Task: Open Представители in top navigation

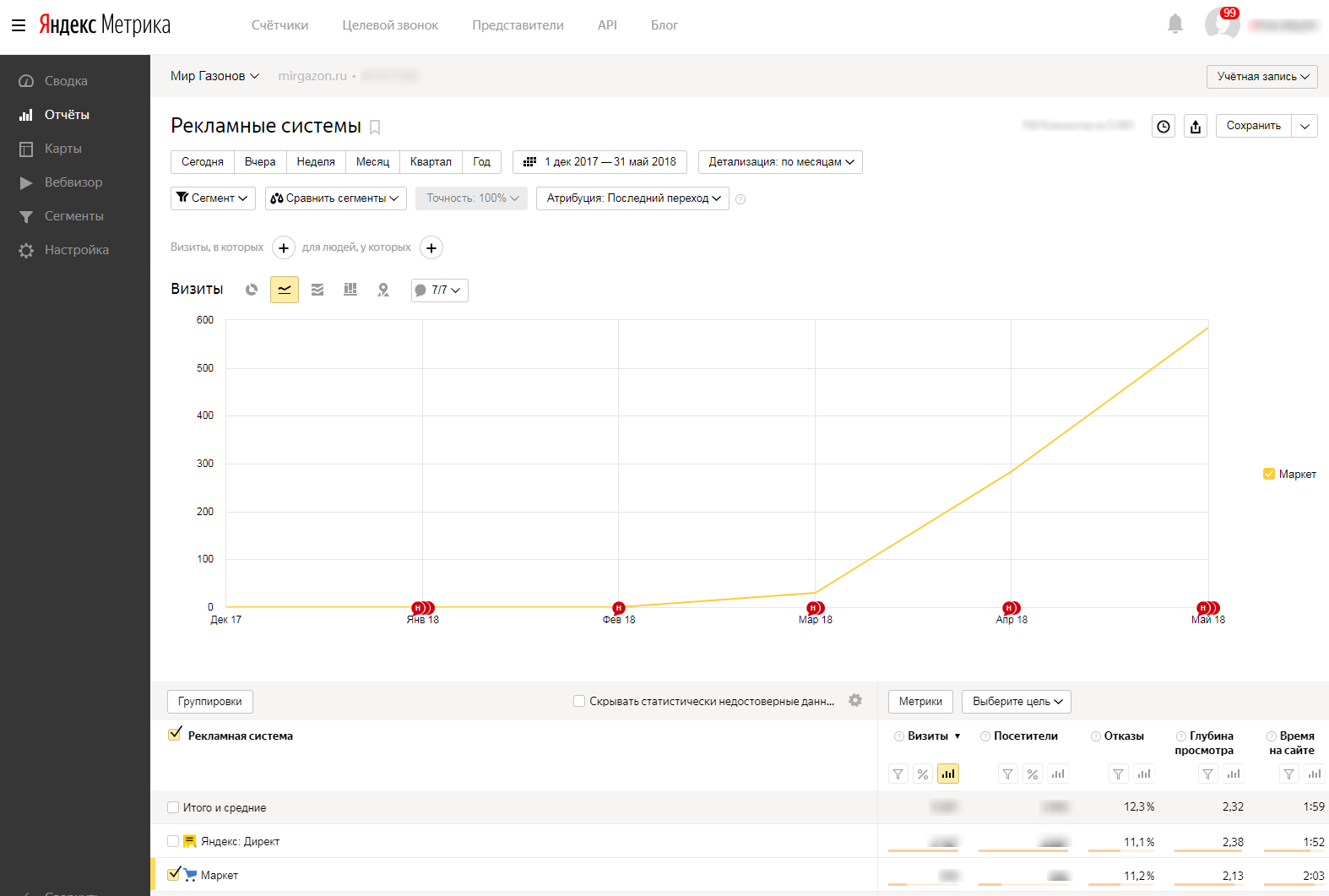Action: click(518, 25)
